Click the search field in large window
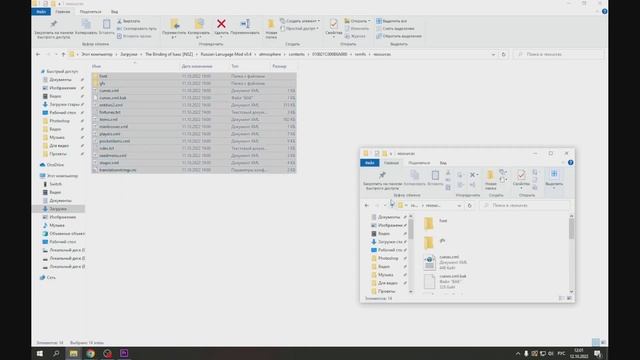640x360 pixels. [558, 54]
